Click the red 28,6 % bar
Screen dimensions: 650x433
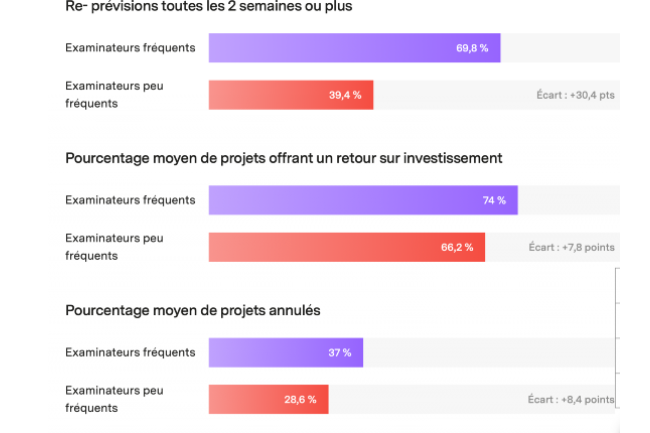point(268,399)
